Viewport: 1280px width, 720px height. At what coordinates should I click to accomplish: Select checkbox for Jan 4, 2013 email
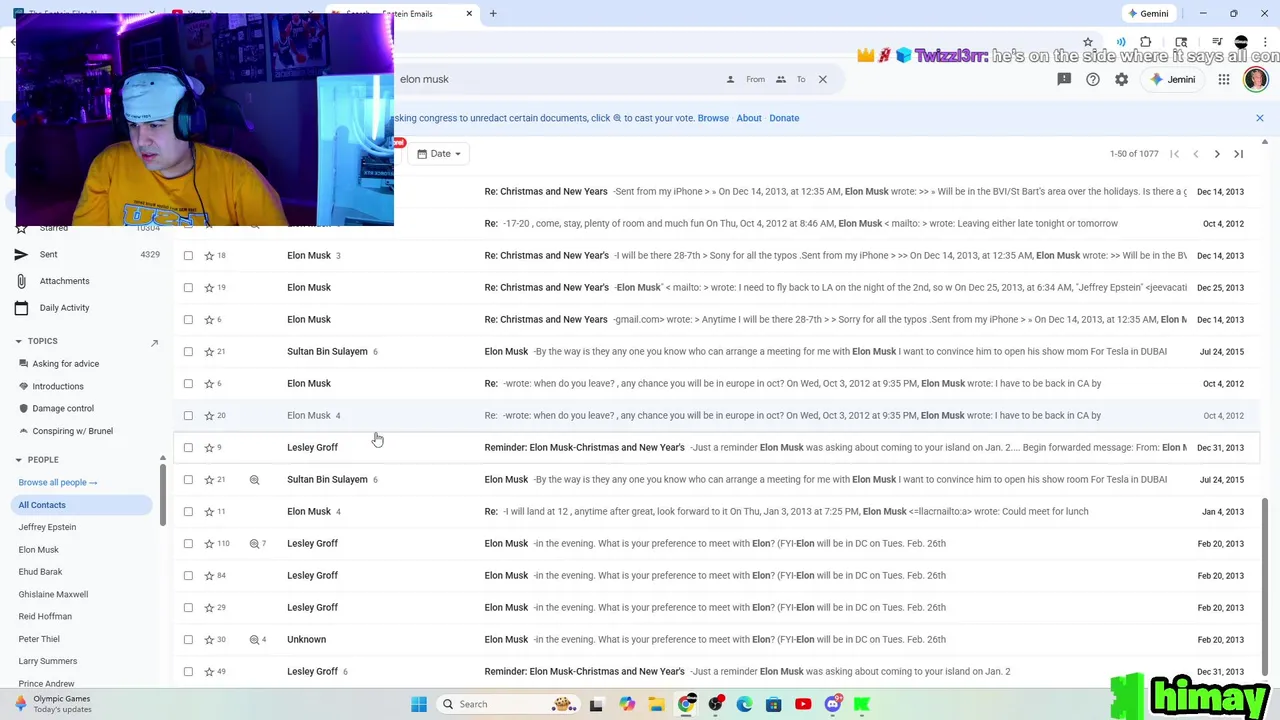[188, 511]
